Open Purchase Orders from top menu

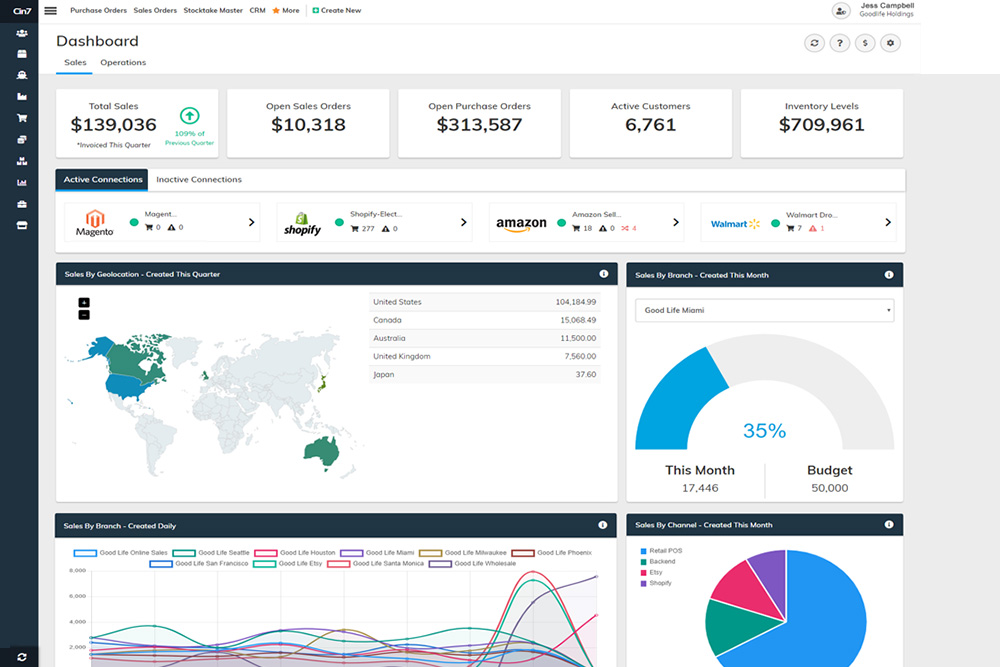pos(98,10)
